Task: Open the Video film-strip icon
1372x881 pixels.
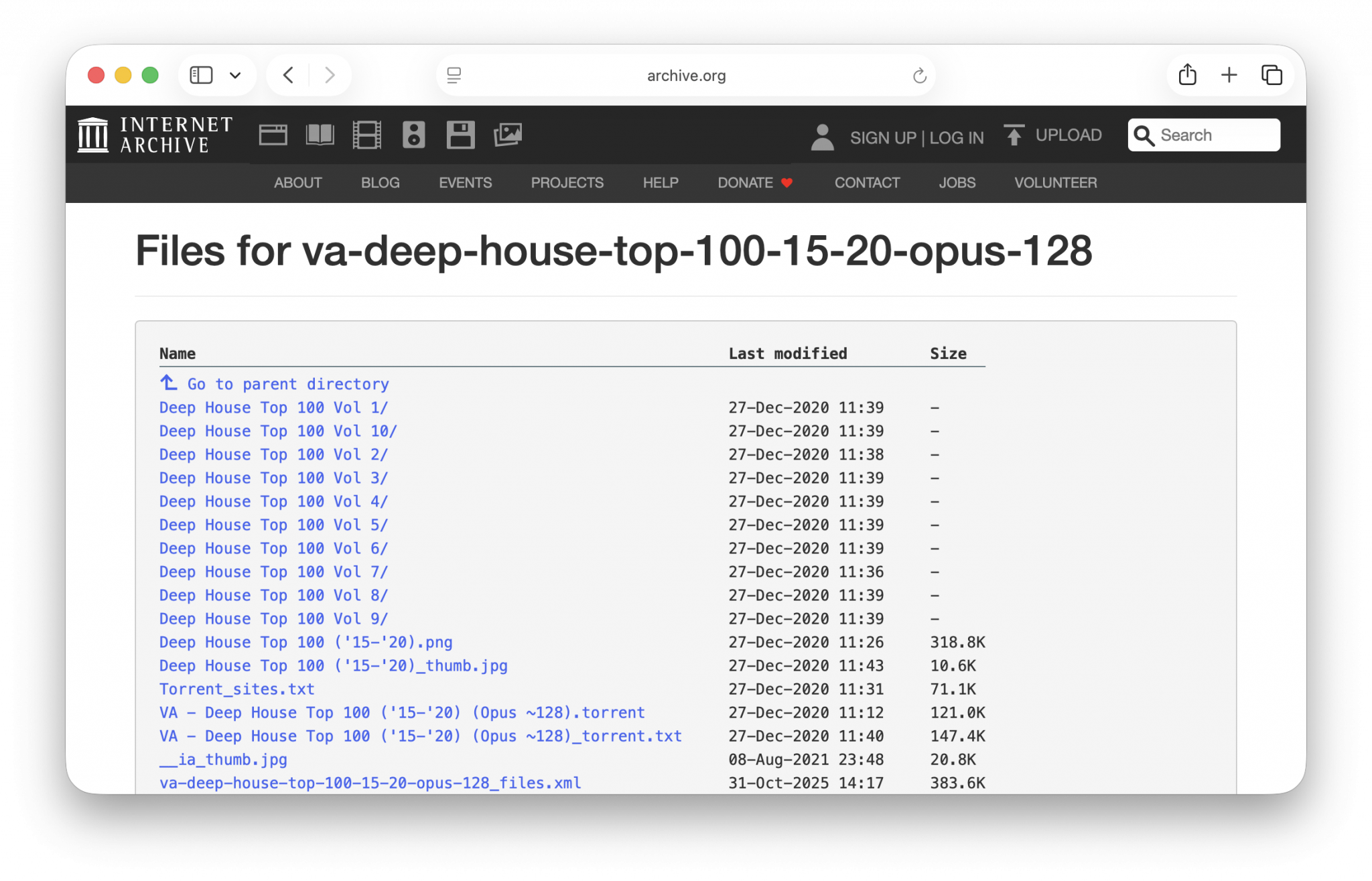Action: point(366,135)
